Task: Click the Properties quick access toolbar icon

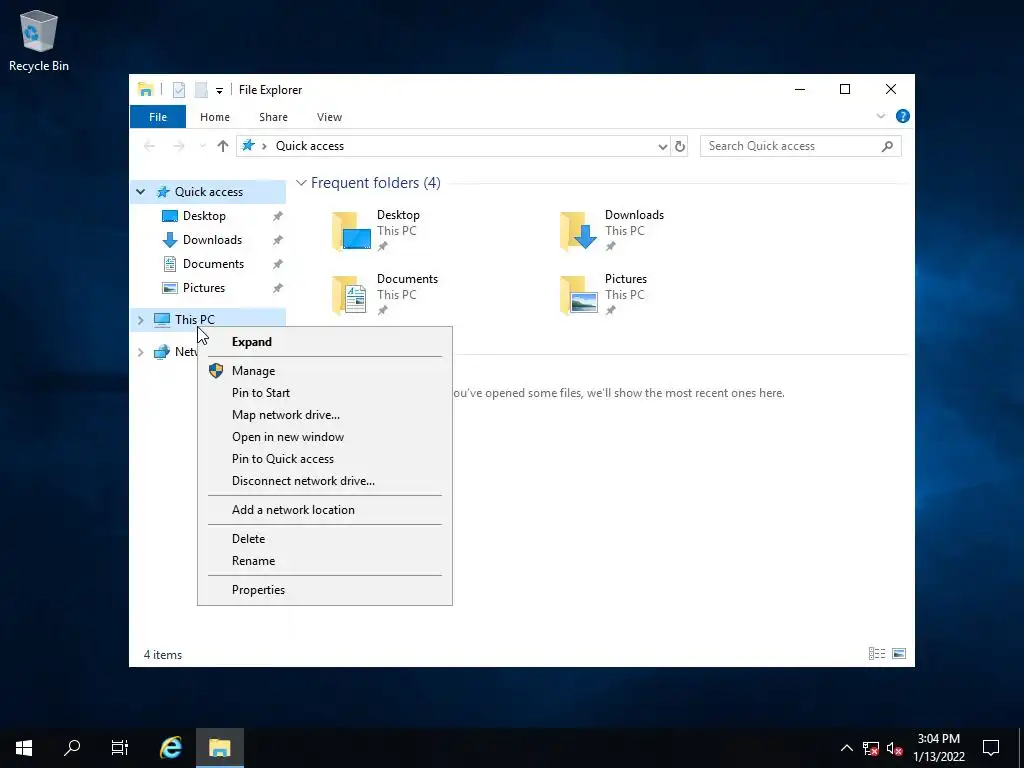Action: [178, 89]
